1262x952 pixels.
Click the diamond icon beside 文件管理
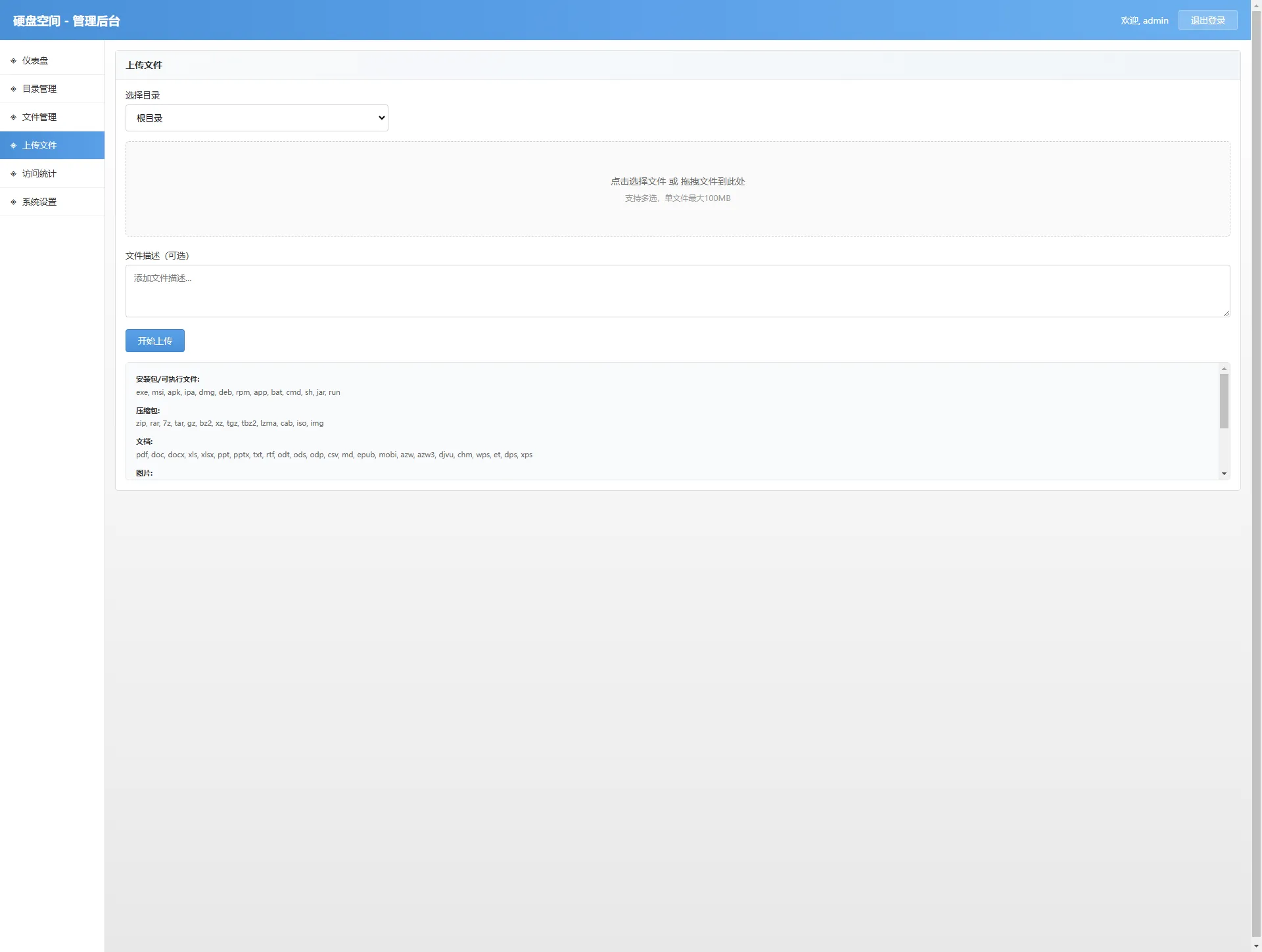(x=13, y=117)
